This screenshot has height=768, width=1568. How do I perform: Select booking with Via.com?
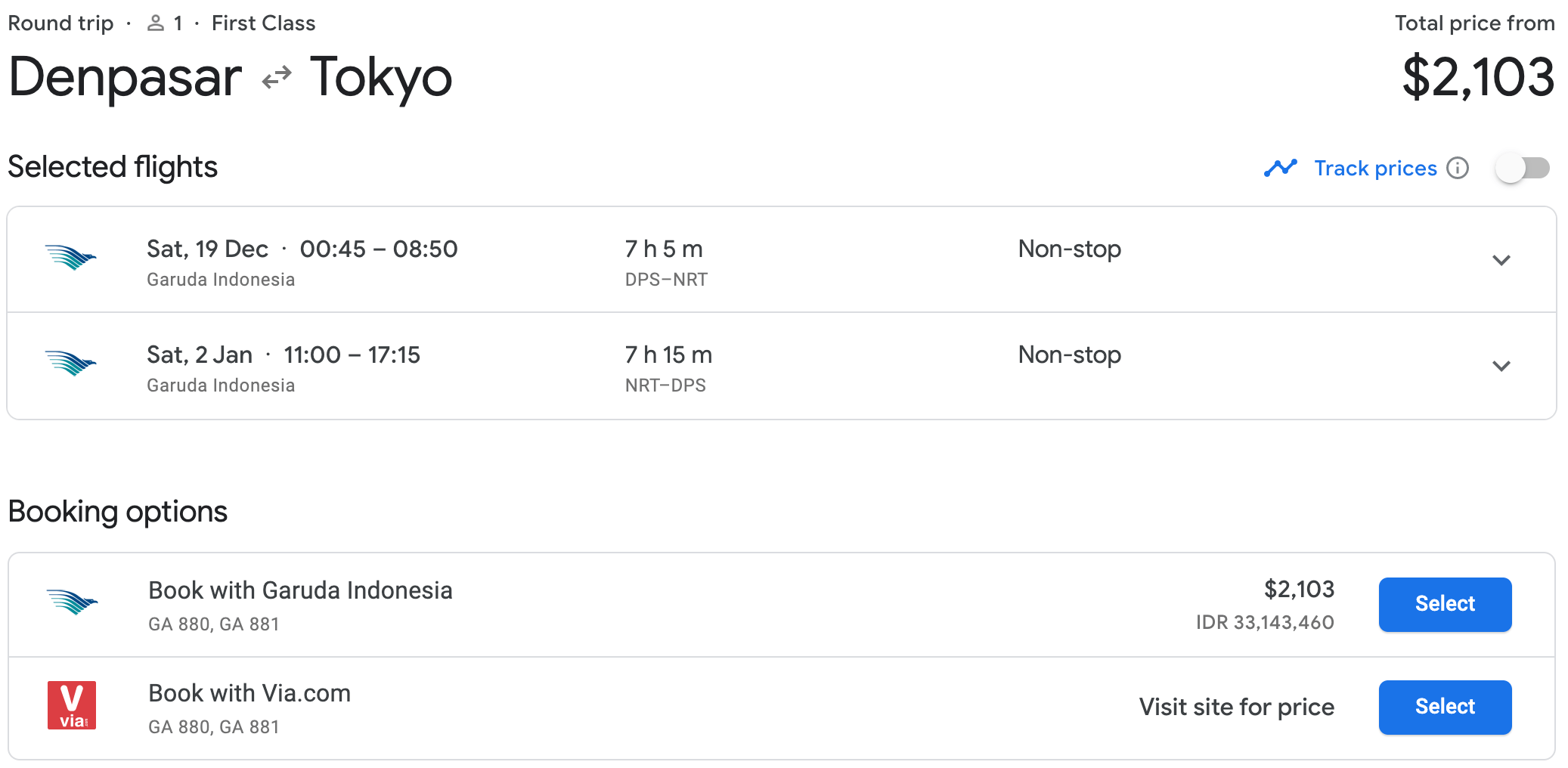pos(1444,707)
